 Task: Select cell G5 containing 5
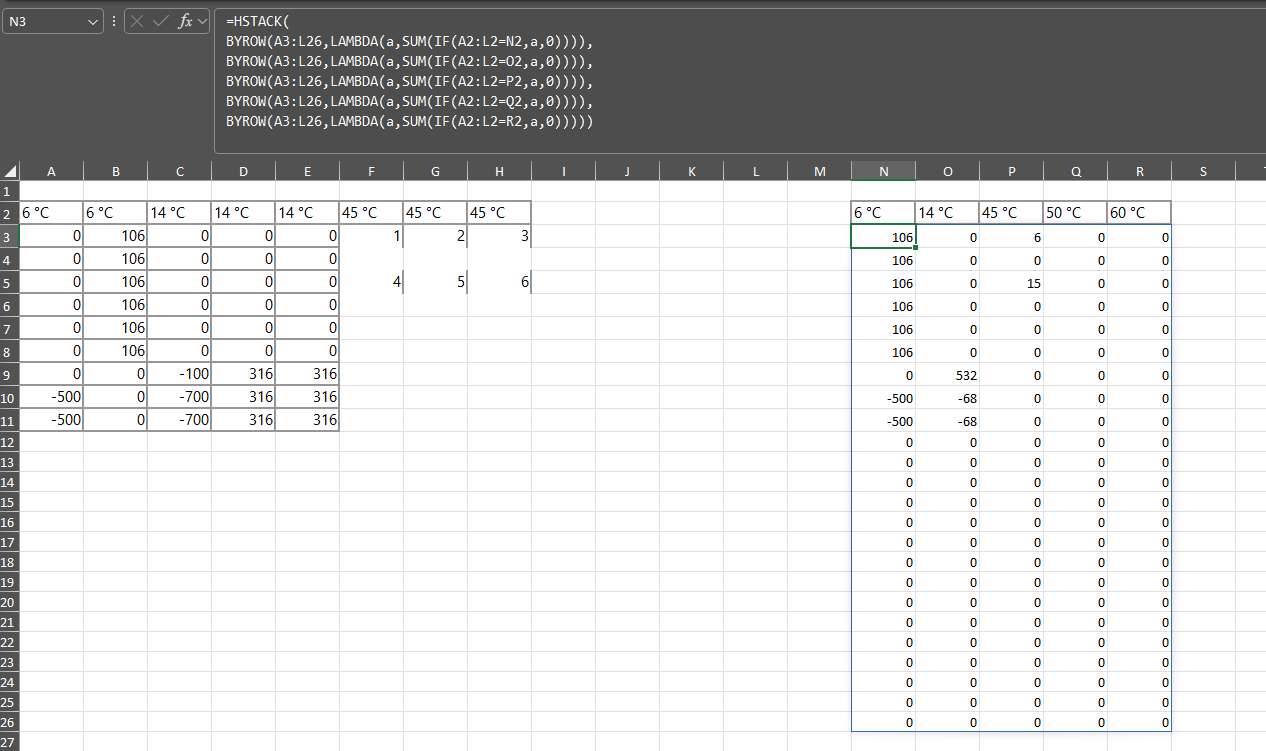435,282
